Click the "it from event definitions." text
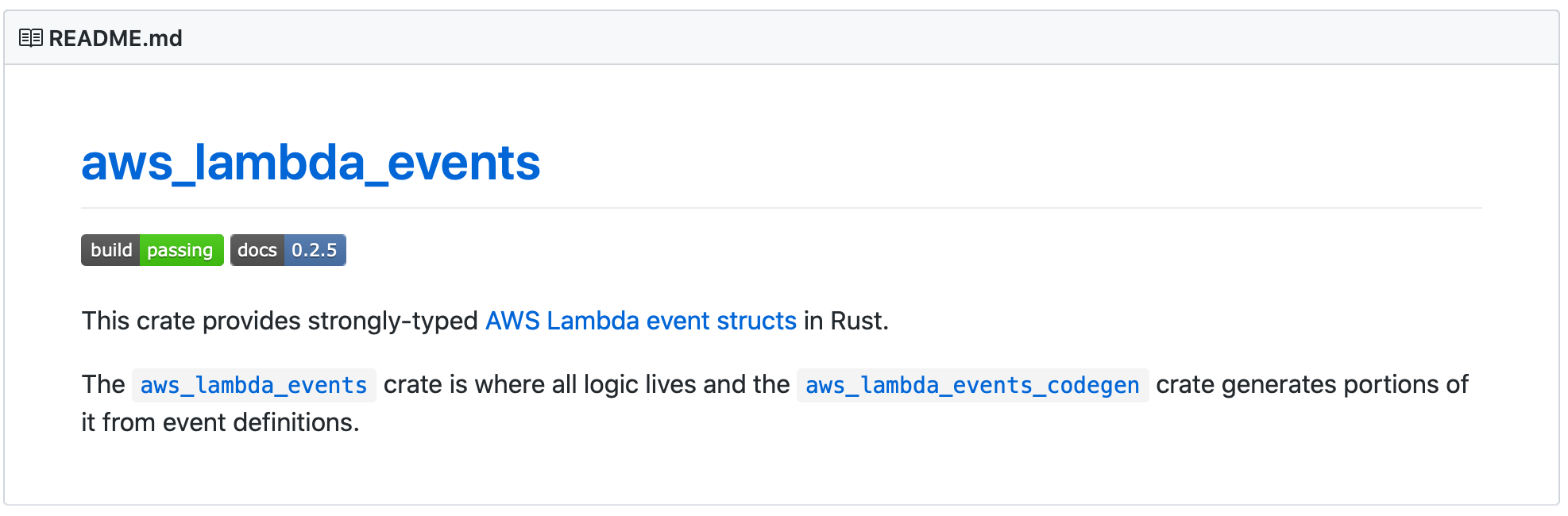 [220, 422]
